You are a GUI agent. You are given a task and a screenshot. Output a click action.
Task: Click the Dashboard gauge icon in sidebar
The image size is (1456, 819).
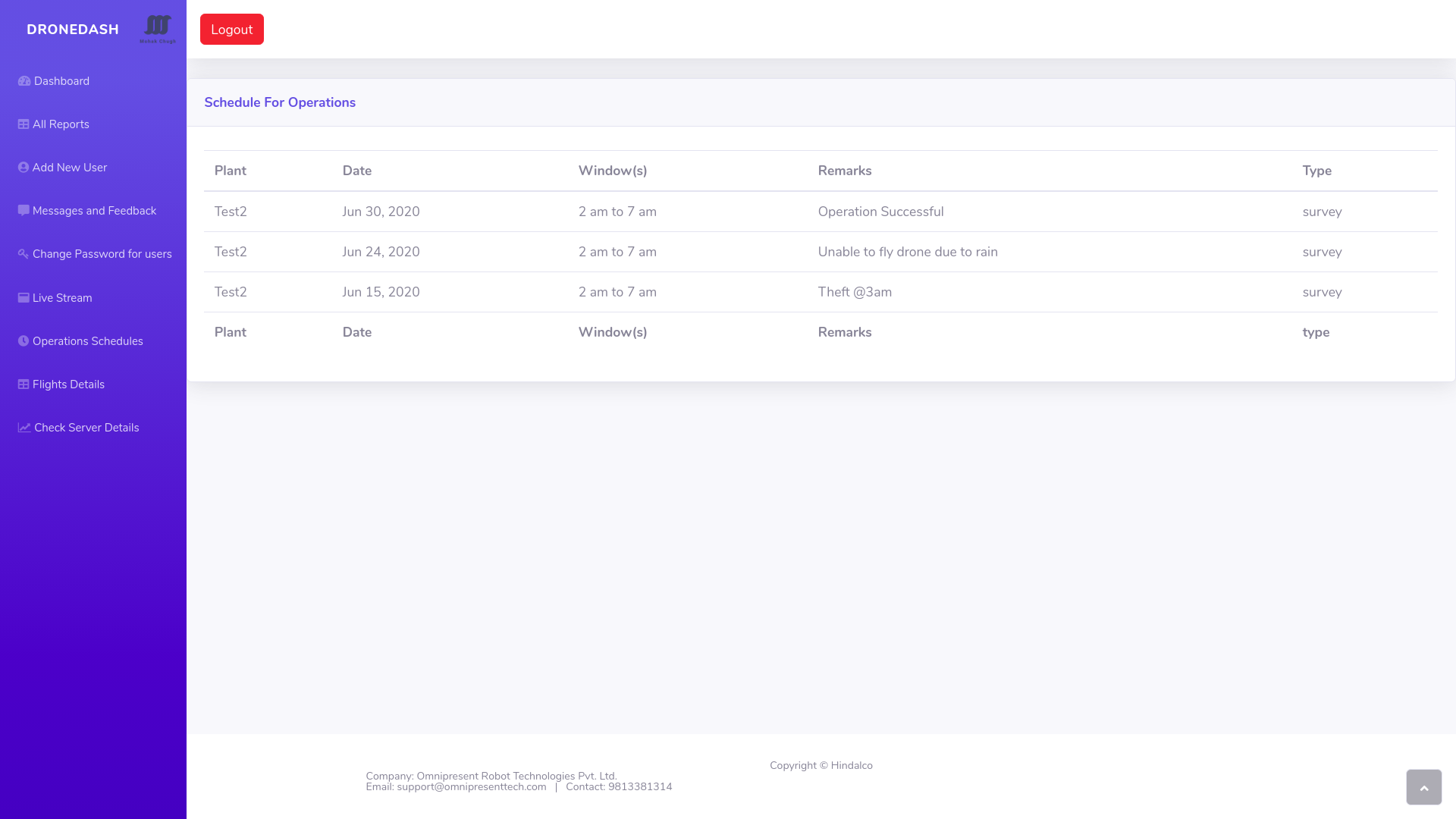point(24,81)
